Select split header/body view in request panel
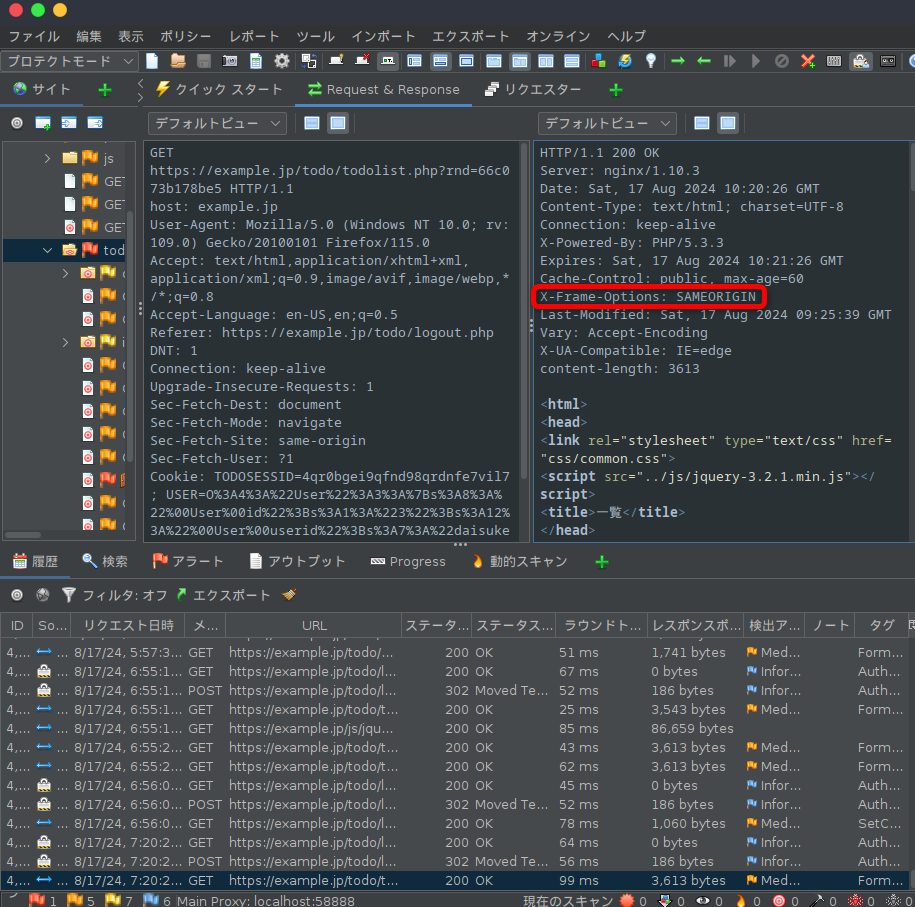Viewport: 915px width, 907px height. 312,123
